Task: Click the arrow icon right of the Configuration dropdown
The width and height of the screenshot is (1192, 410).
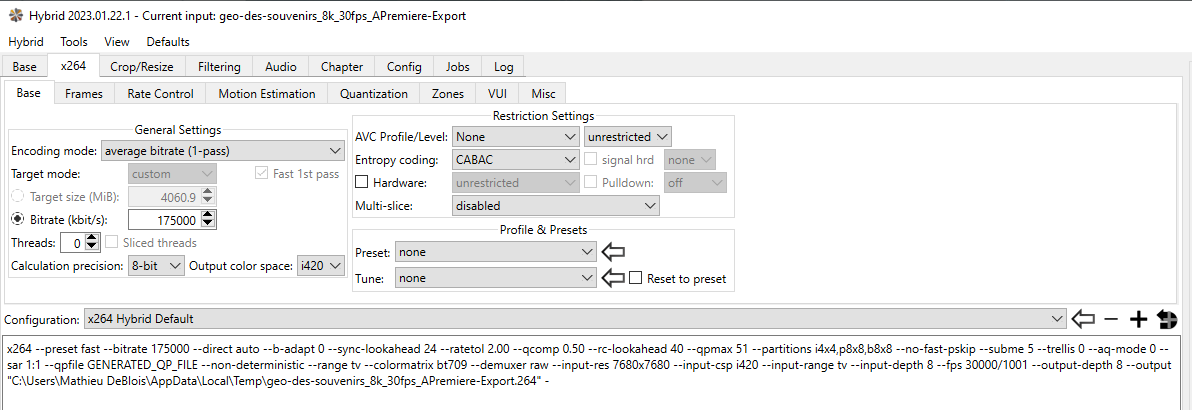Action: 1083,319
